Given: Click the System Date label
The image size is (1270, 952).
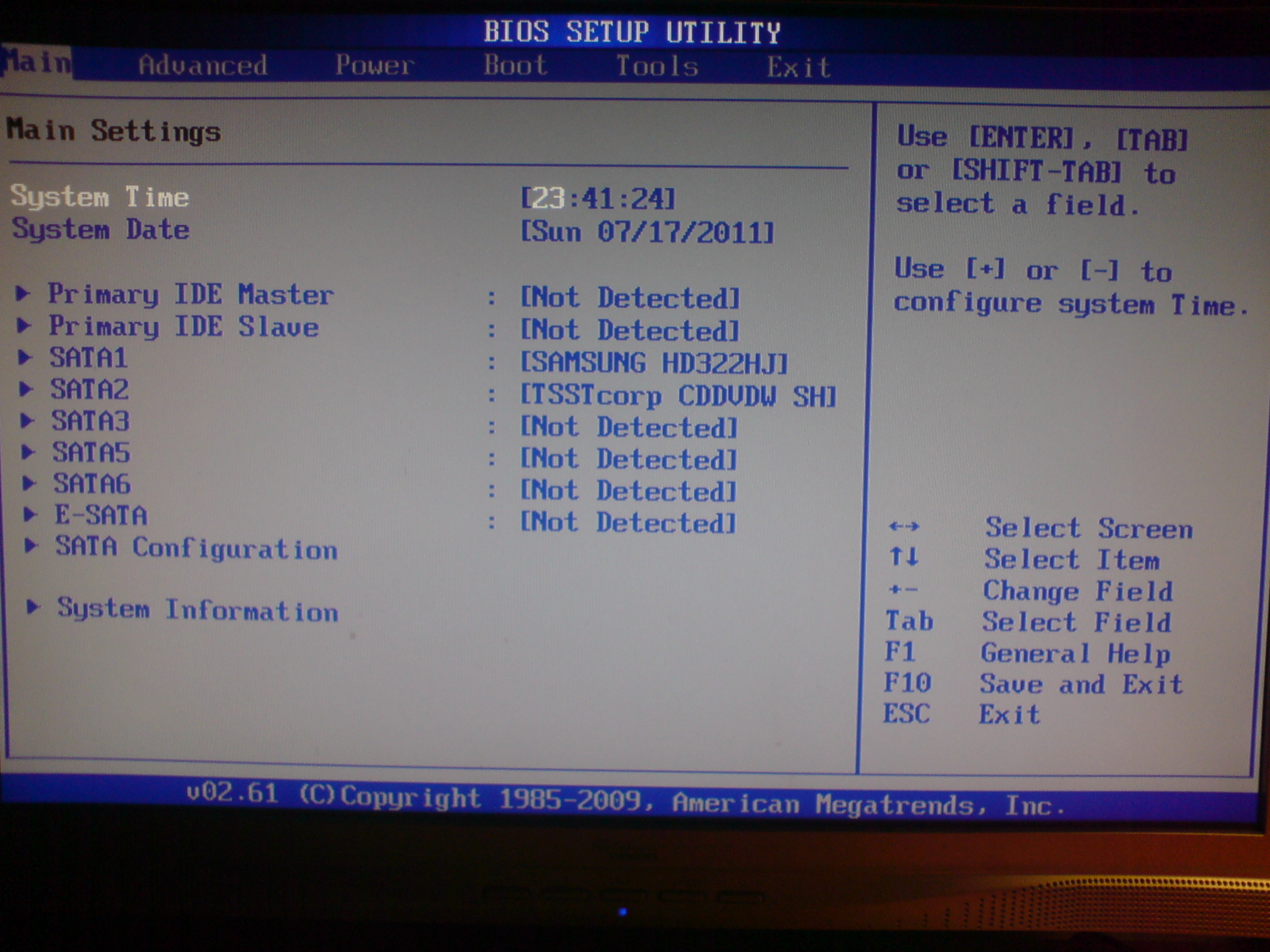Looking at the screenshot, I should pos(100,229).
